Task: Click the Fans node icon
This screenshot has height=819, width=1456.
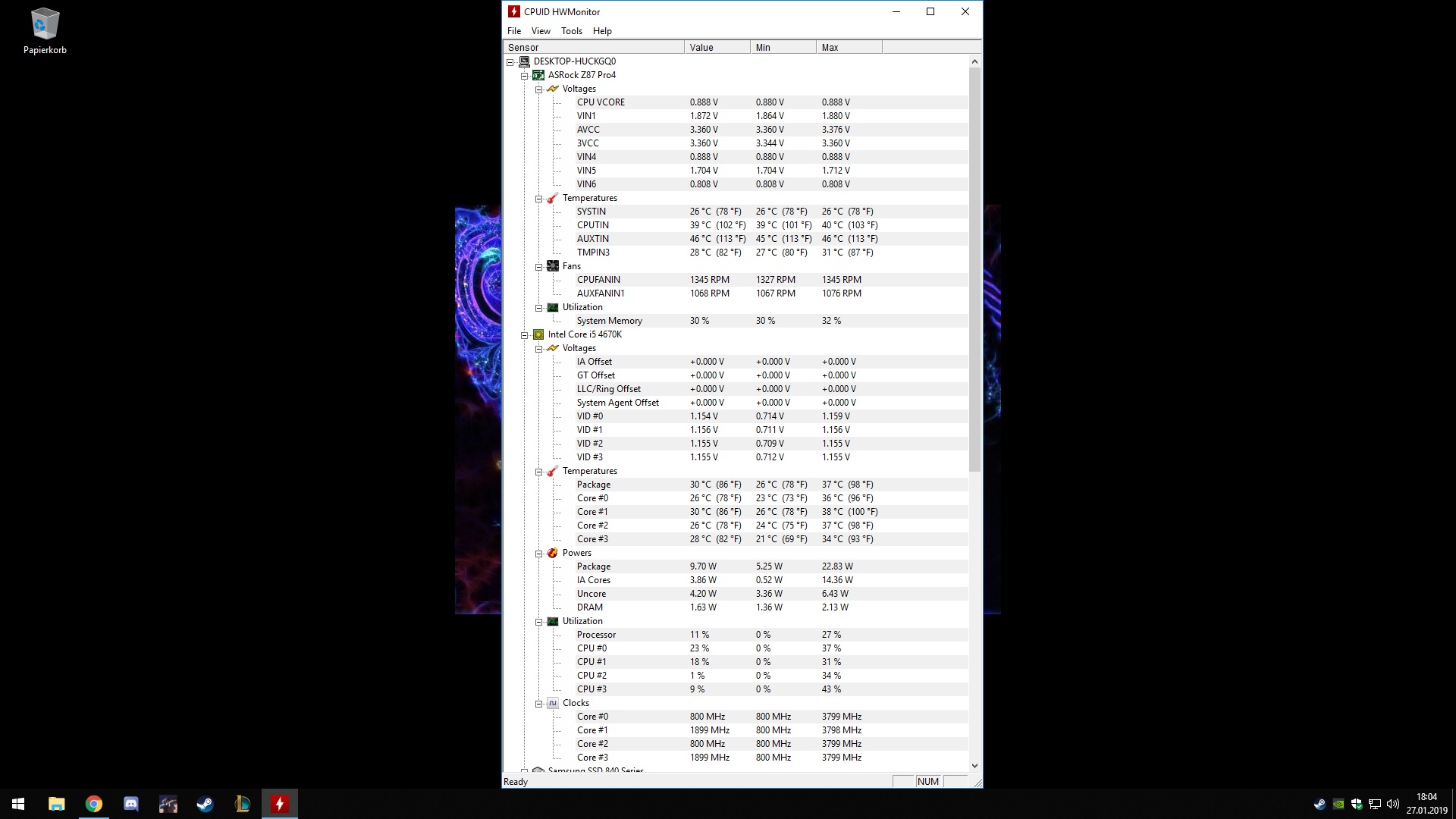Action: [553, 266]
